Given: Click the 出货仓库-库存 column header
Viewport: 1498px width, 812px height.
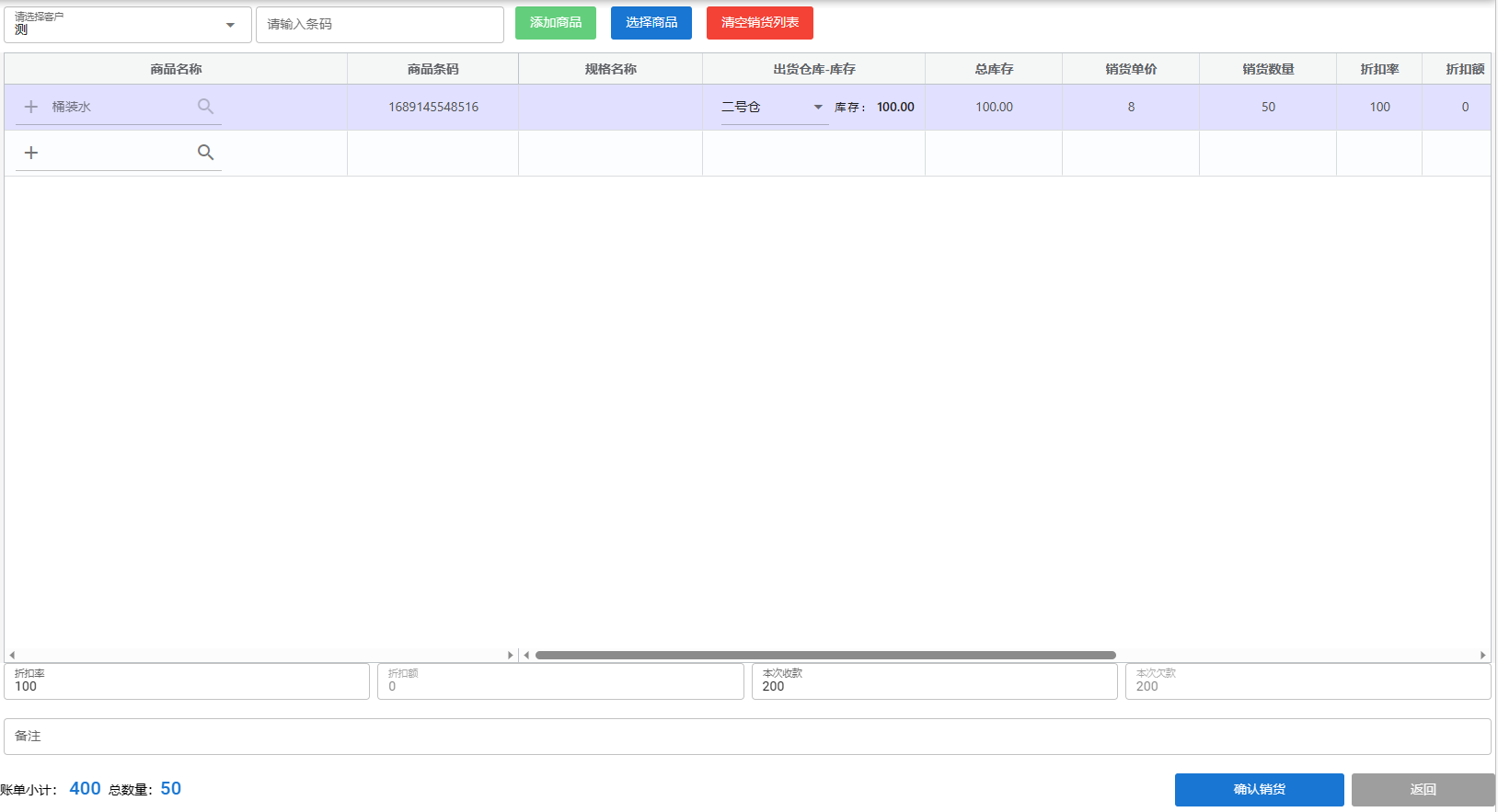Looking at the screenshot, I should (813, 69).
